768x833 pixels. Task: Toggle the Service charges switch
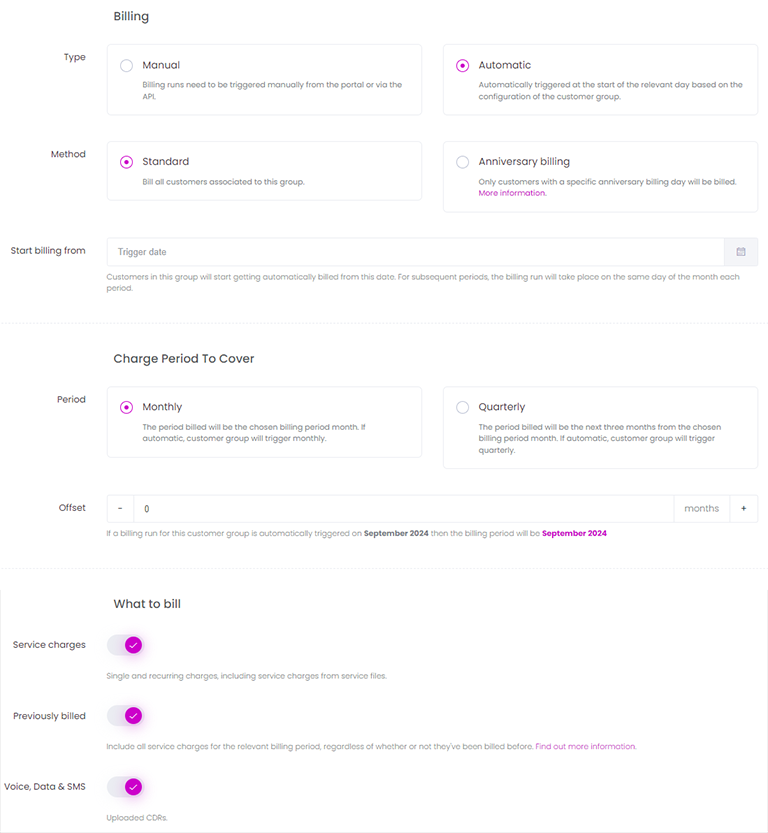pos(125,645)
